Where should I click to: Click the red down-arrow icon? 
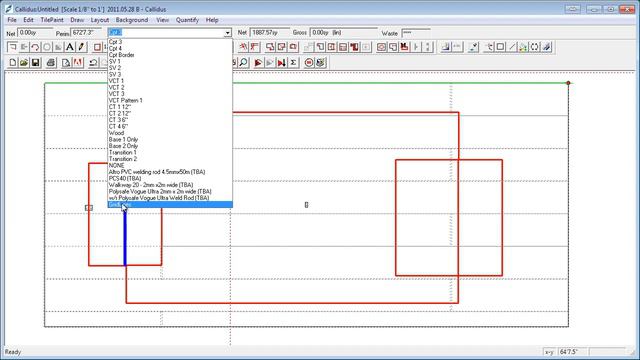tap(282, 62)
